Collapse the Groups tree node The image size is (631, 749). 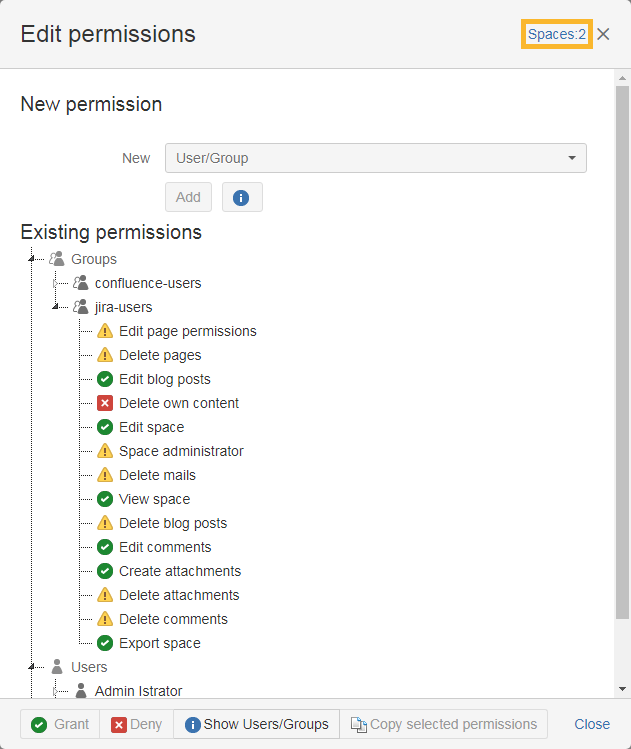point(32,259)
